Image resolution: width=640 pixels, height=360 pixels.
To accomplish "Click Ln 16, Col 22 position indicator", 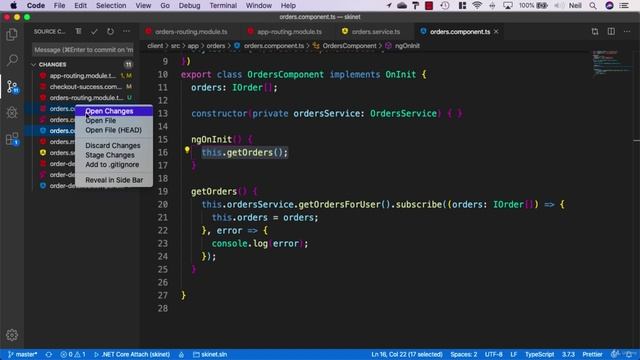I will (407, 354).
